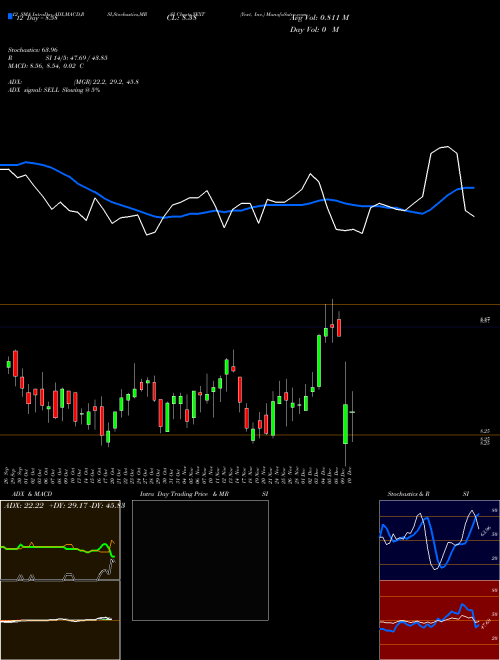Click the ADX (MGR) 22.2, 29.2, 45.8 values
The width and height of the screenshot is (500, 660).
[106, 82]
